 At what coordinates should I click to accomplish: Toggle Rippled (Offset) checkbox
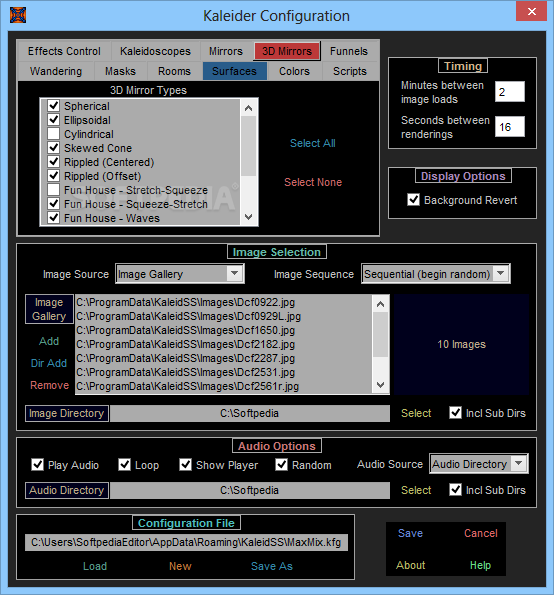[x=54, y=176]
